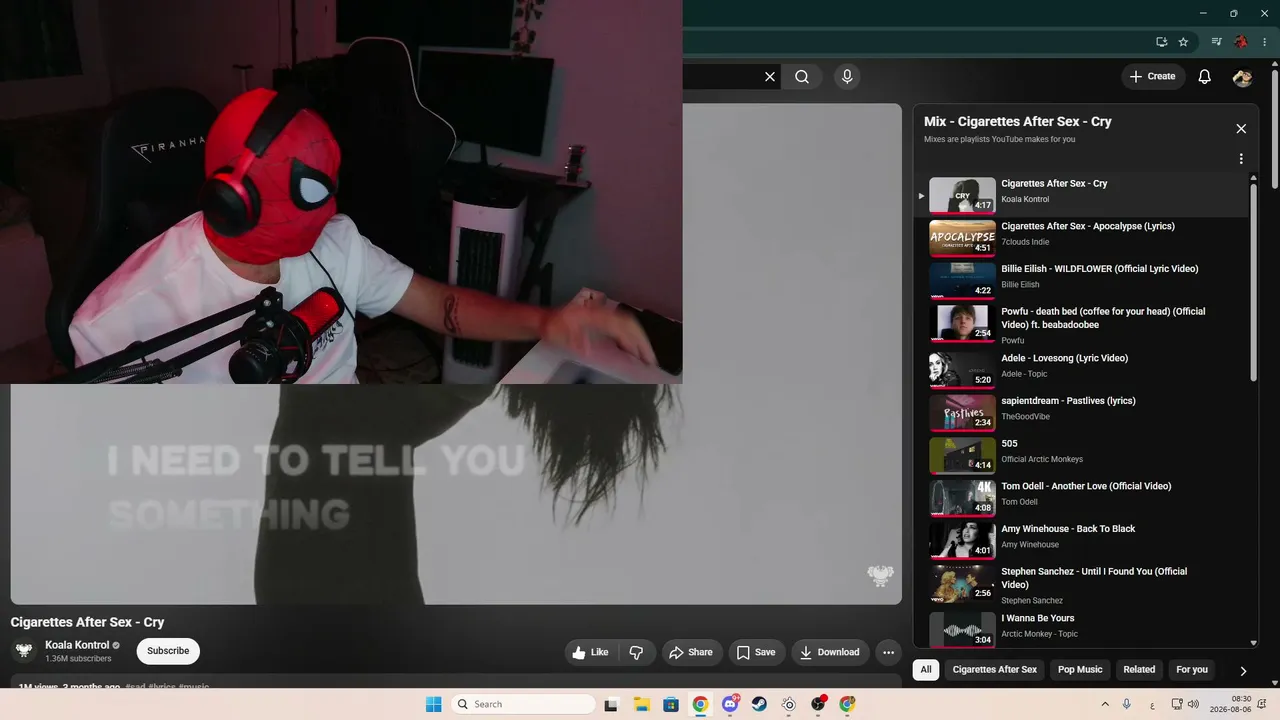Select the For you filter chip
The image size is (1280, 720).
coord(1192,670)
